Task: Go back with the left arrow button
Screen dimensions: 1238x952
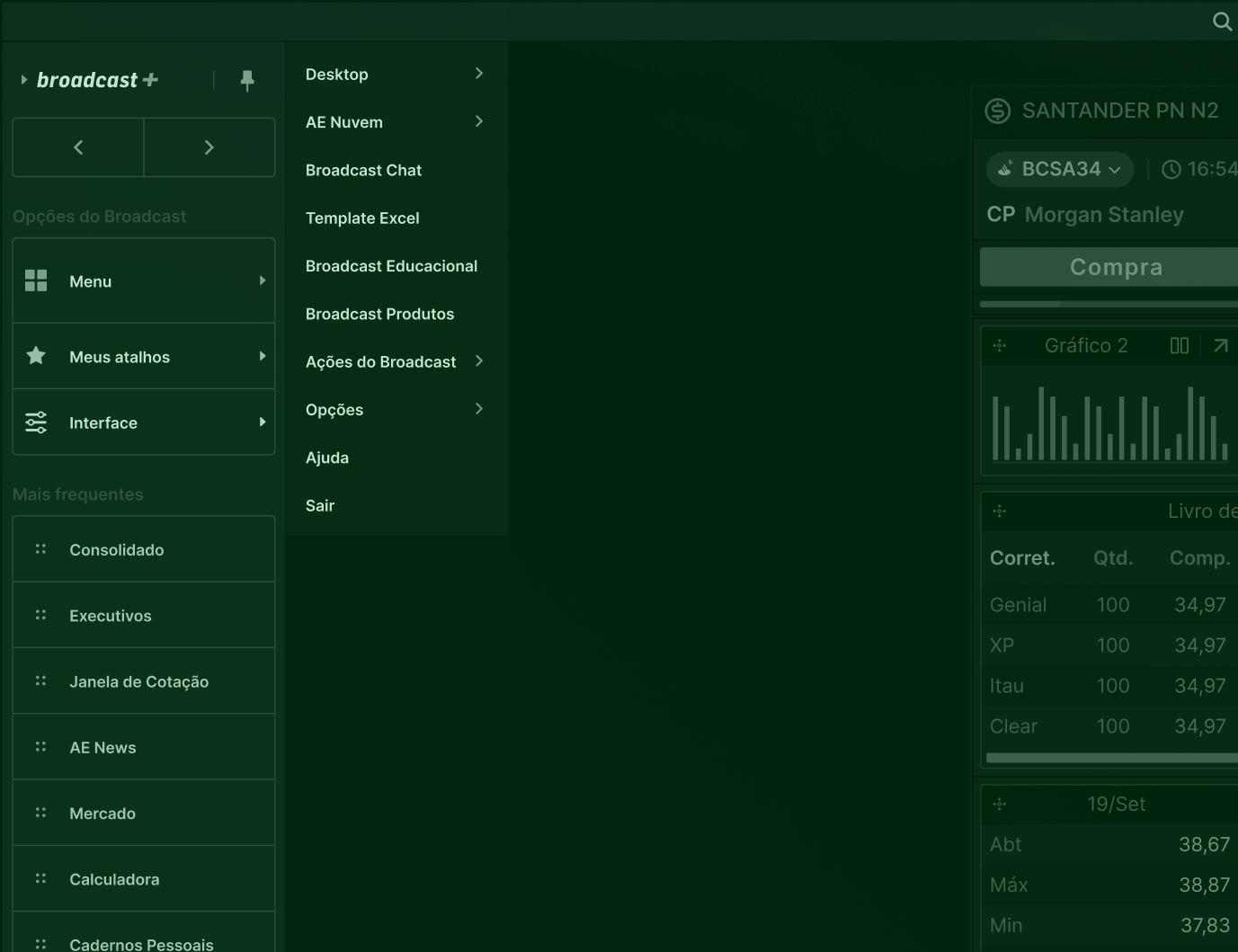Action: pyautogui.click(x=78, y=147)
